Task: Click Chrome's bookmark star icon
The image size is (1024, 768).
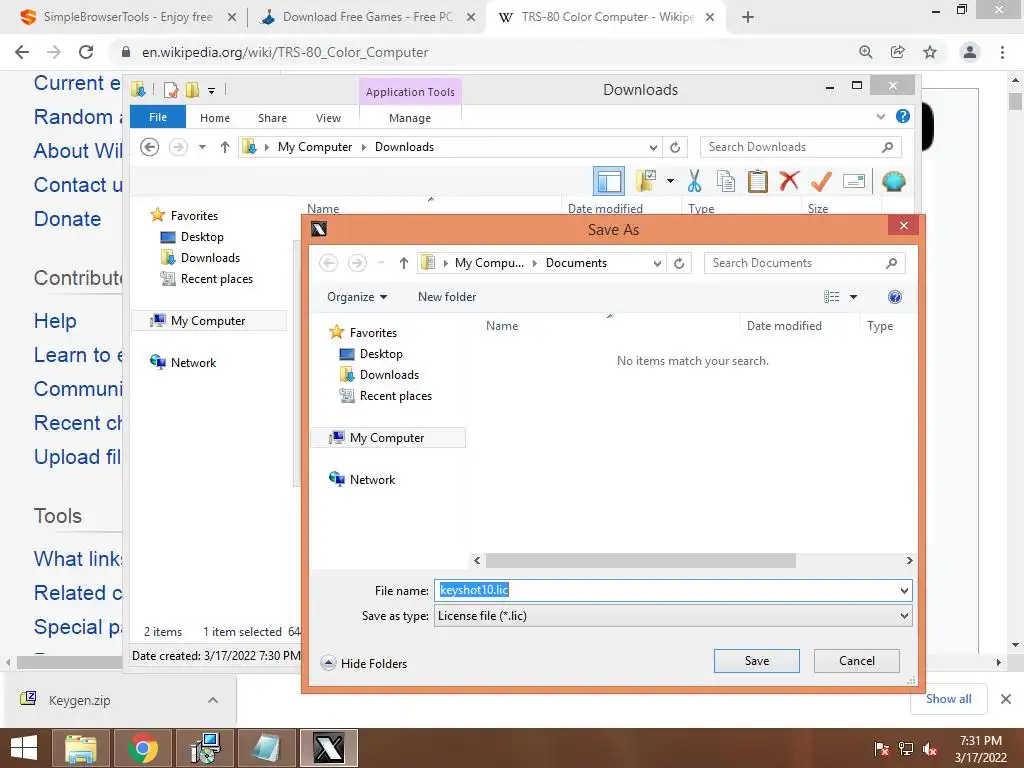Action: tap(930, 52)
